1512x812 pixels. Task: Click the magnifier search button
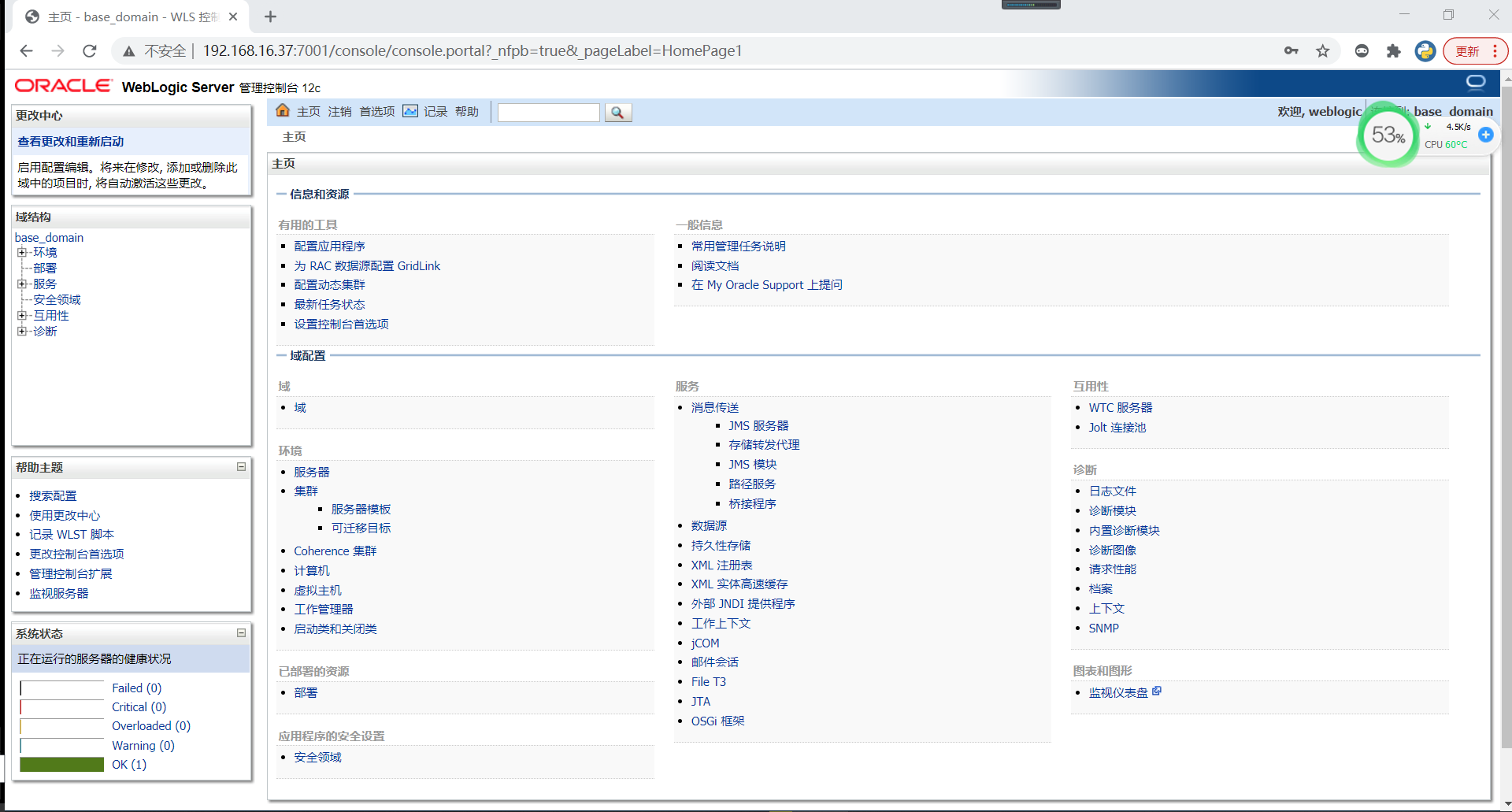tap(618, 113)
